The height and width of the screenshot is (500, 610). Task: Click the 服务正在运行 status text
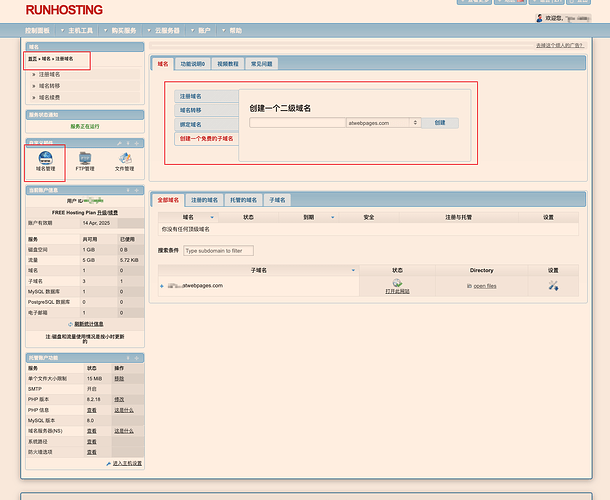[x=85, y=126]
